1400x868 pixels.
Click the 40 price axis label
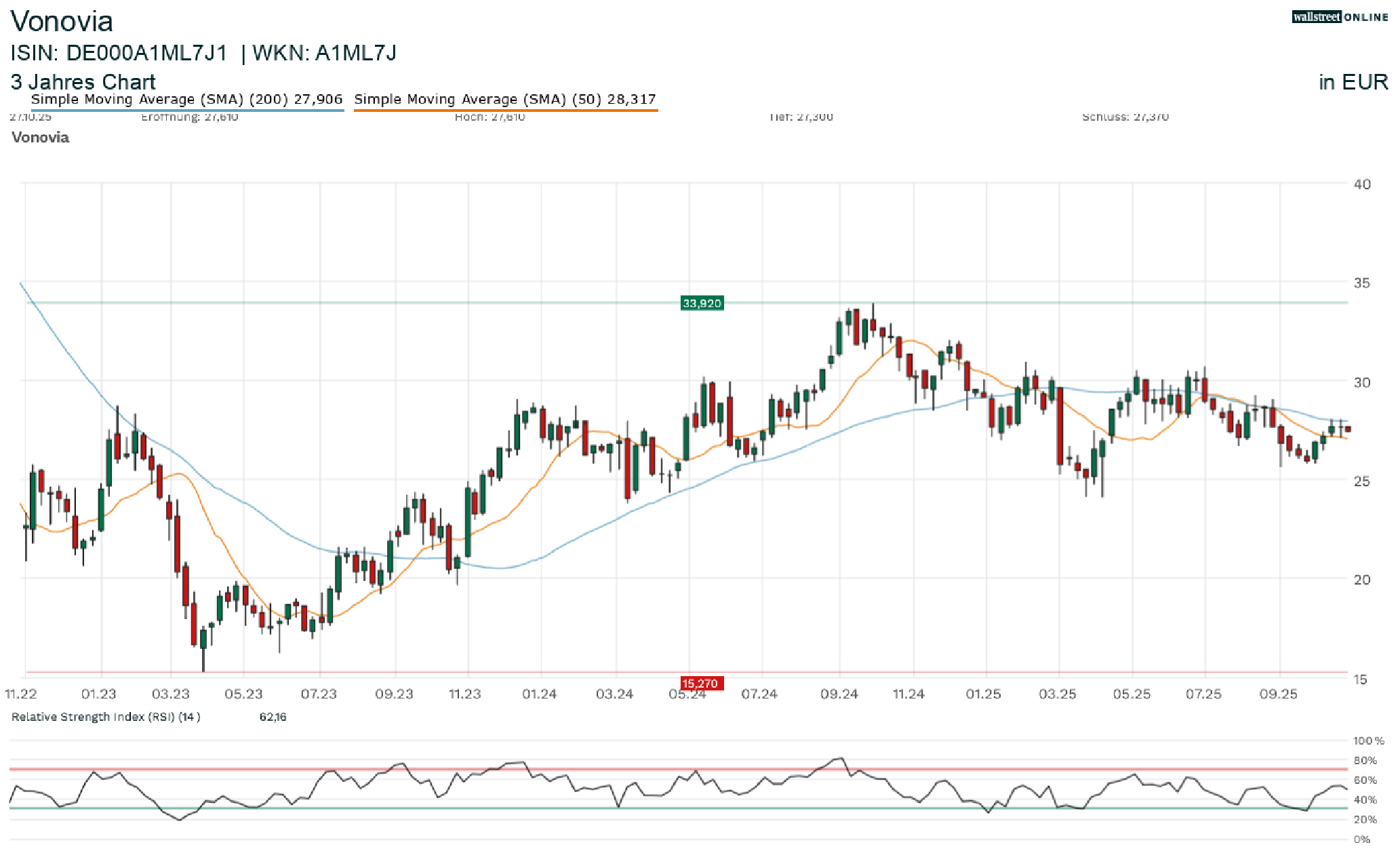(1361, 184)
